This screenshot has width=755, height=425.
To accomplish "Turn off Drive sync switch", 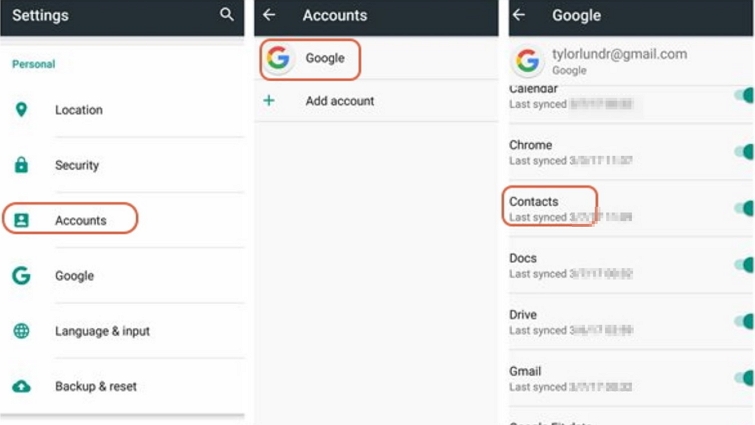I will click(744, 321).
